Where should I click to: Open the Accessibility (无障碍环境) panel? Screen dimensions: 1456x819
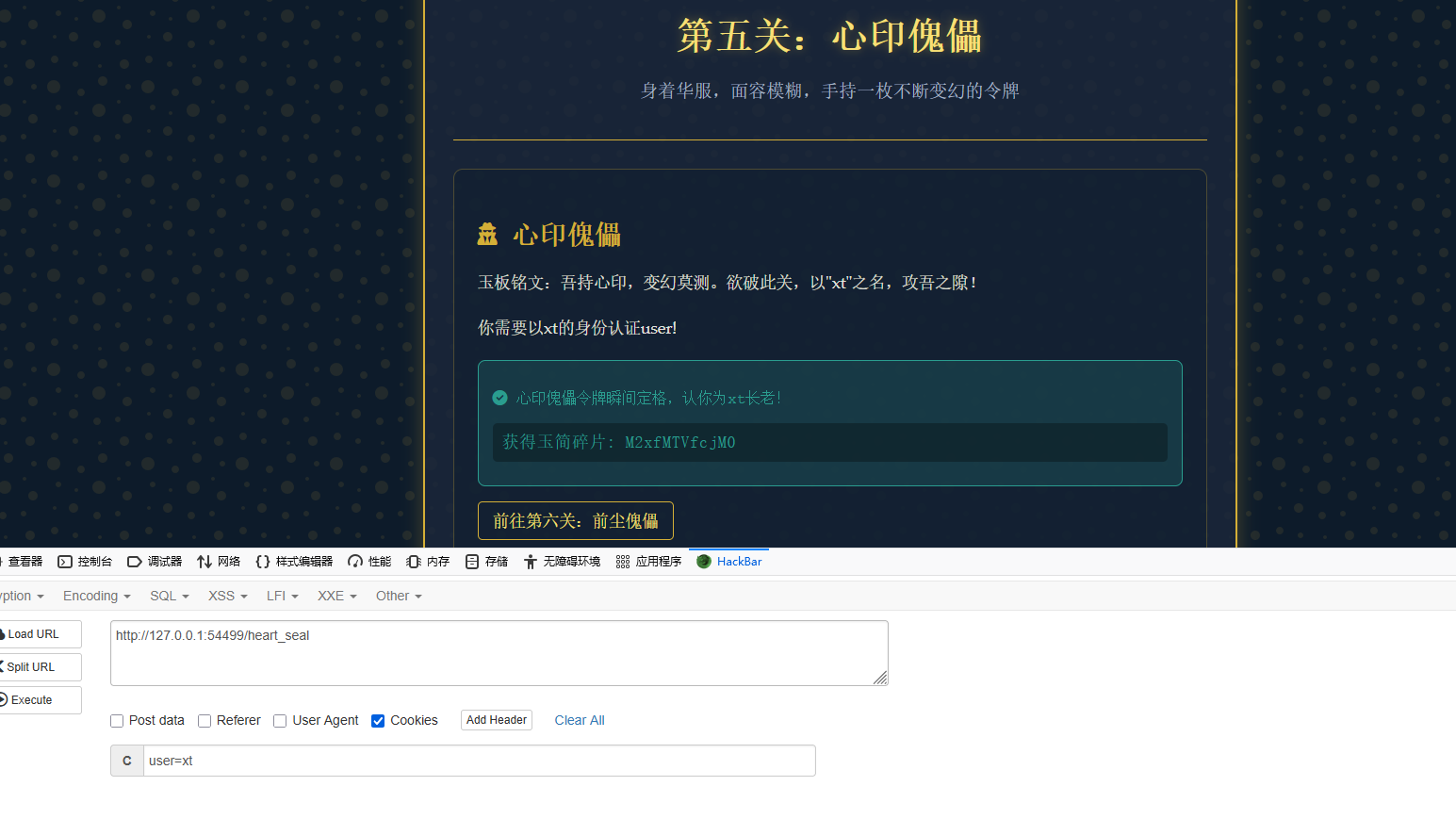pos(562,562)
